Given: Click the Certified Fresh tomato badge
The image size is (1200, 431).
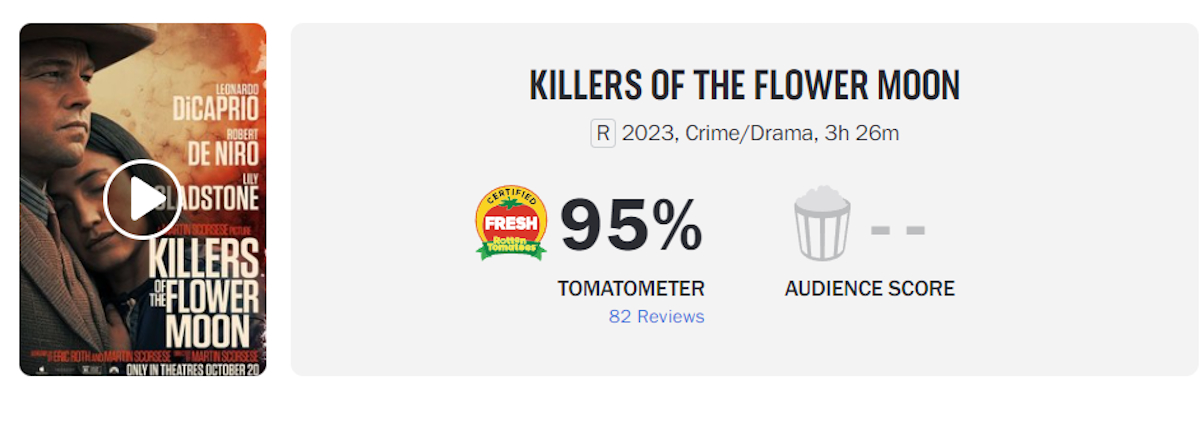Looking at the screenshot, I should pos(510,223).
